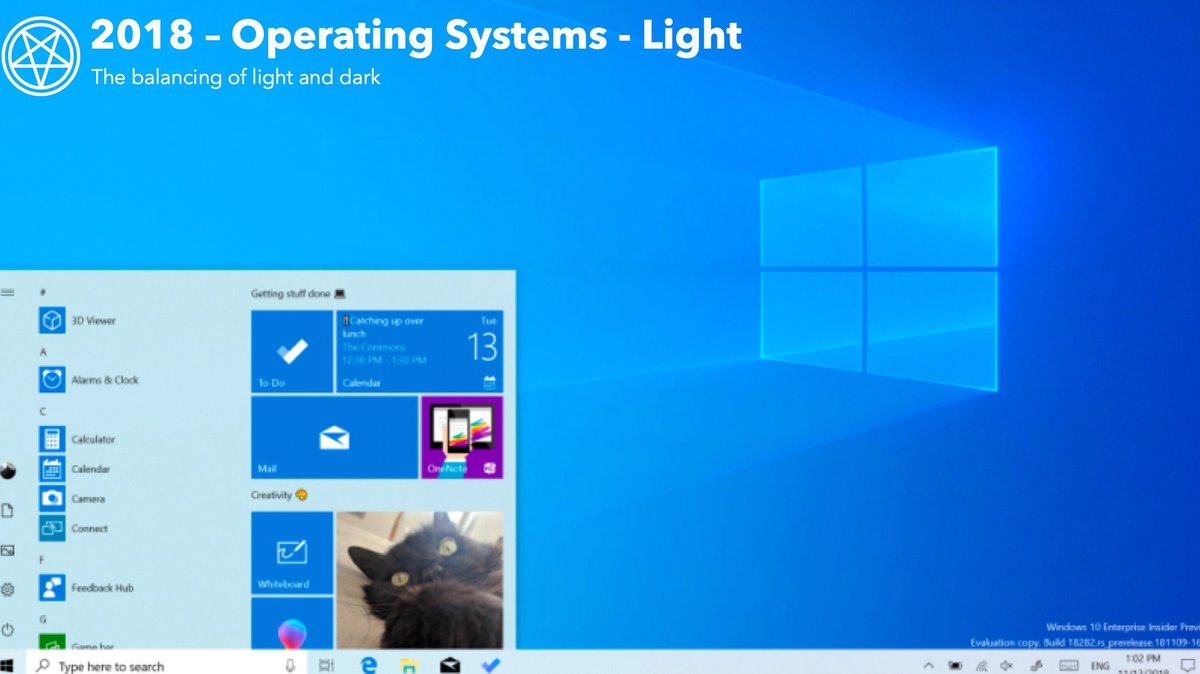Open Settings gear in Start sidebar
The width and height of the screenshot is (1200, 674).
(x=8, y=590)
